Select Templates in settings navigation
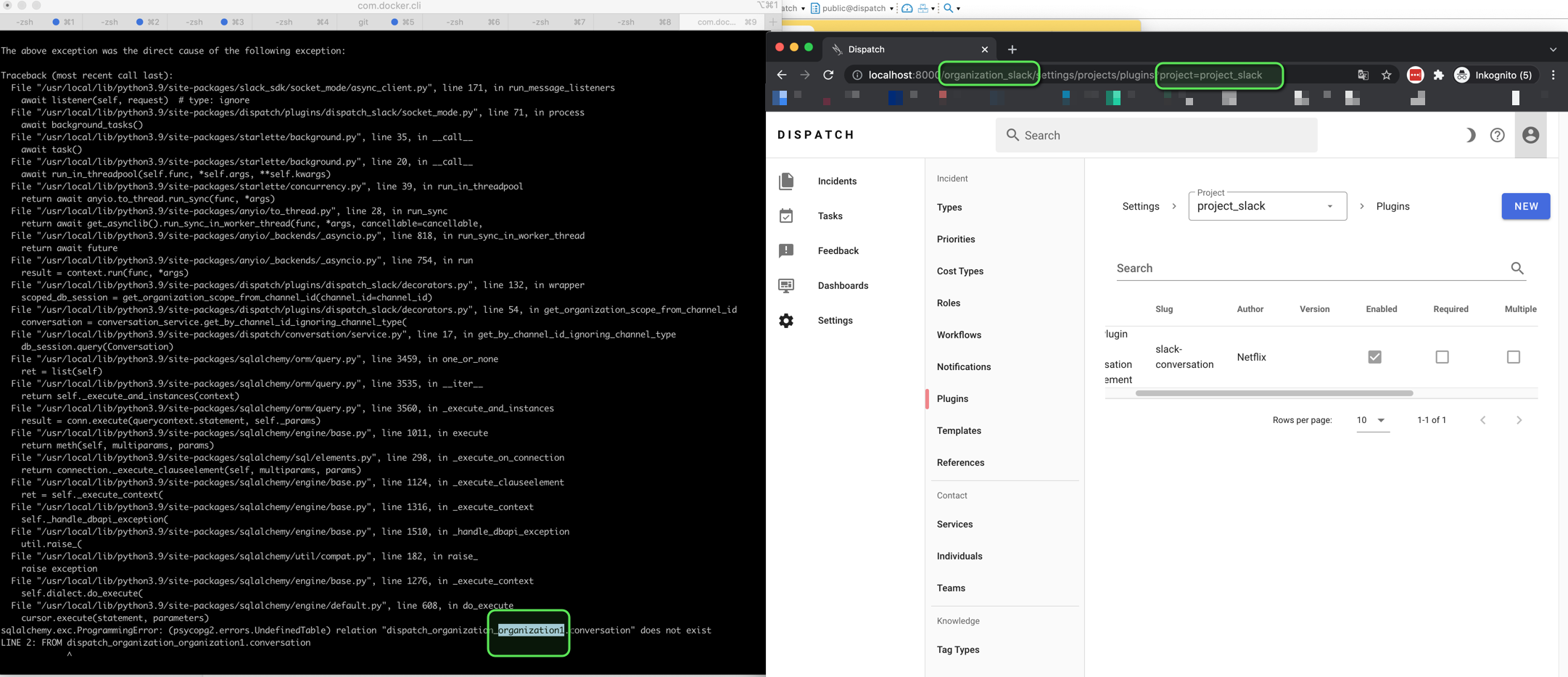 coord(958,430)
